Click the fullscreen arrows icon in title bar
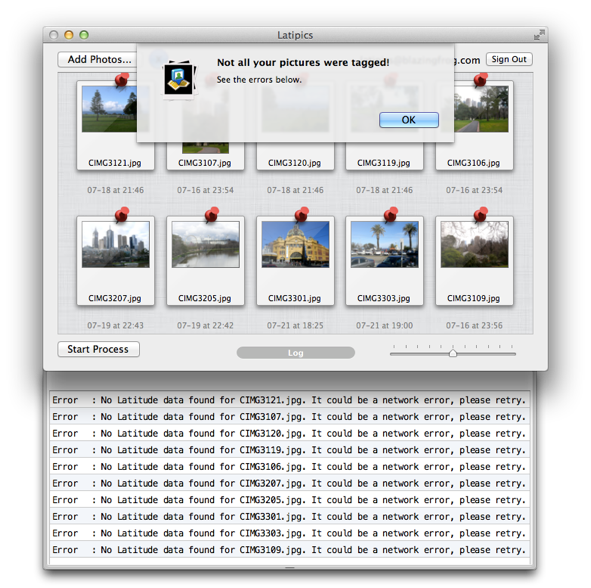This screenshot has height=588, width=591. (539, 35)
